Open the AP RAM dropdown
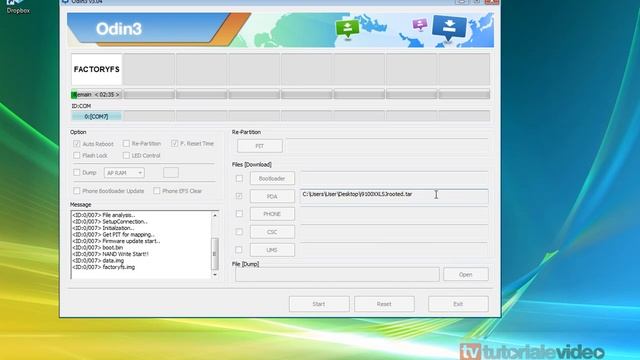This screenshot has width=640, height=360. 124,173
